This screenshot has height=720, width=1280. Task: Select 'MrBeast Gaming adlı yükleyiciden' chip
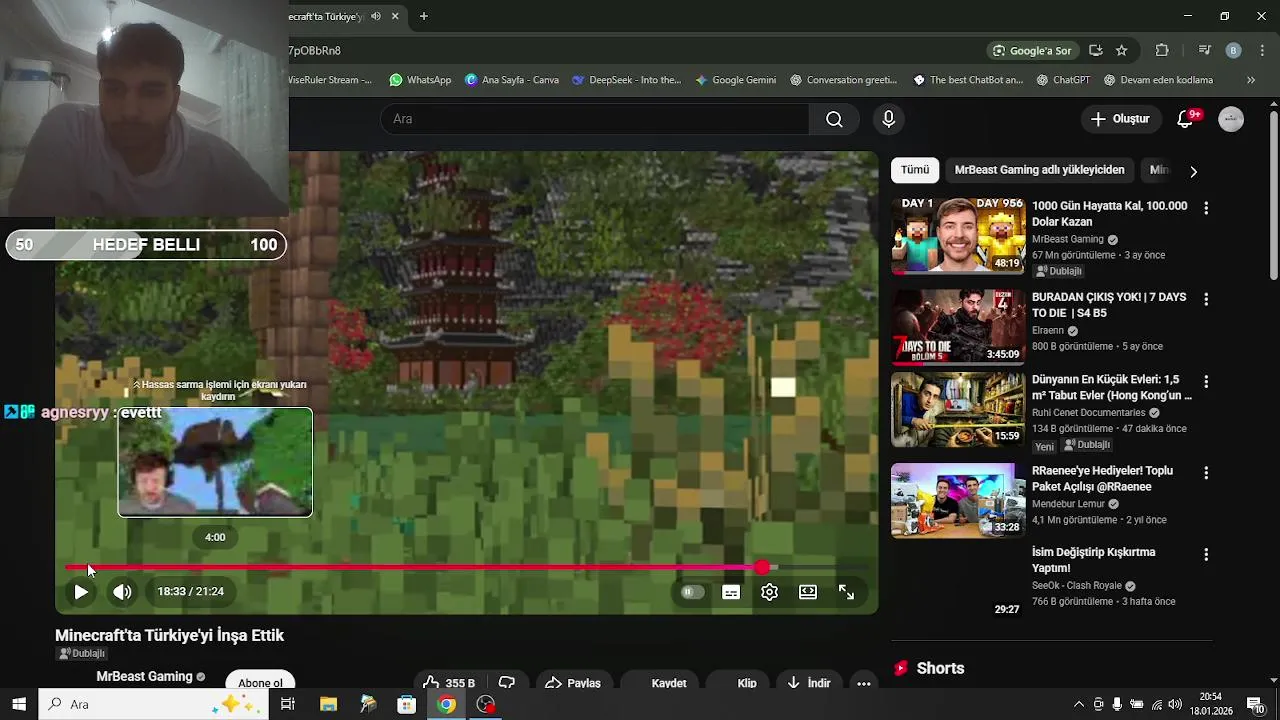[x=1039, y=170]
